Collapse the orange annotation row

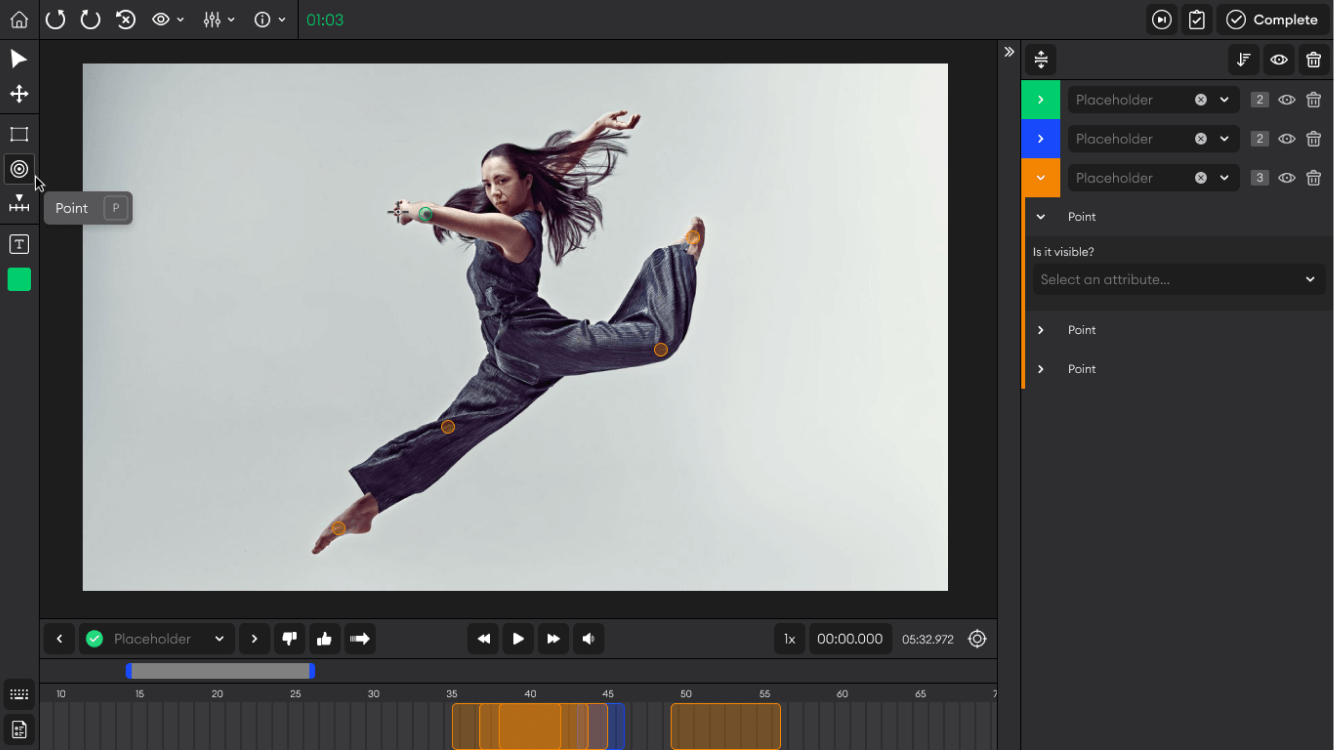tap(1041, 178)
